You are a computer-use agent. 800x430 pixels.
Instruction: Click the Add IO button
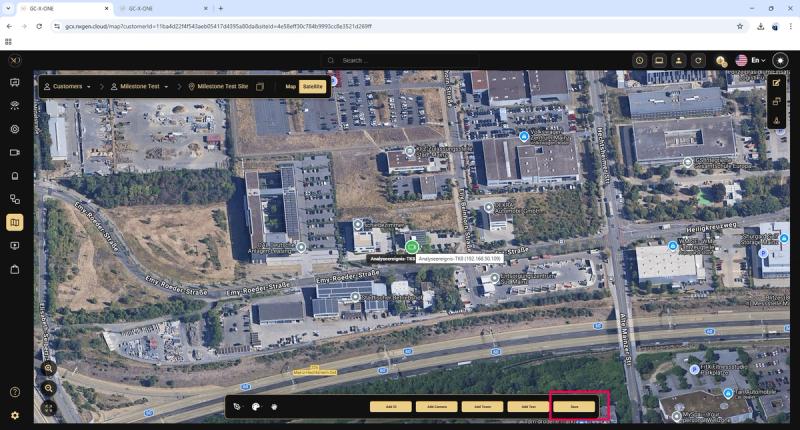tap(391, 407)
